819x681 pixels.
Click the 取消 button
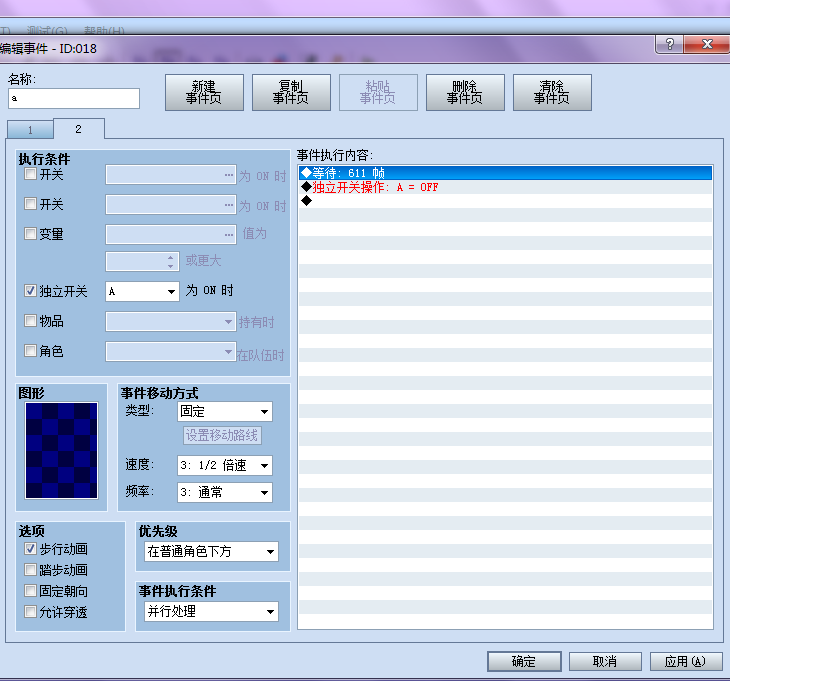605,661
